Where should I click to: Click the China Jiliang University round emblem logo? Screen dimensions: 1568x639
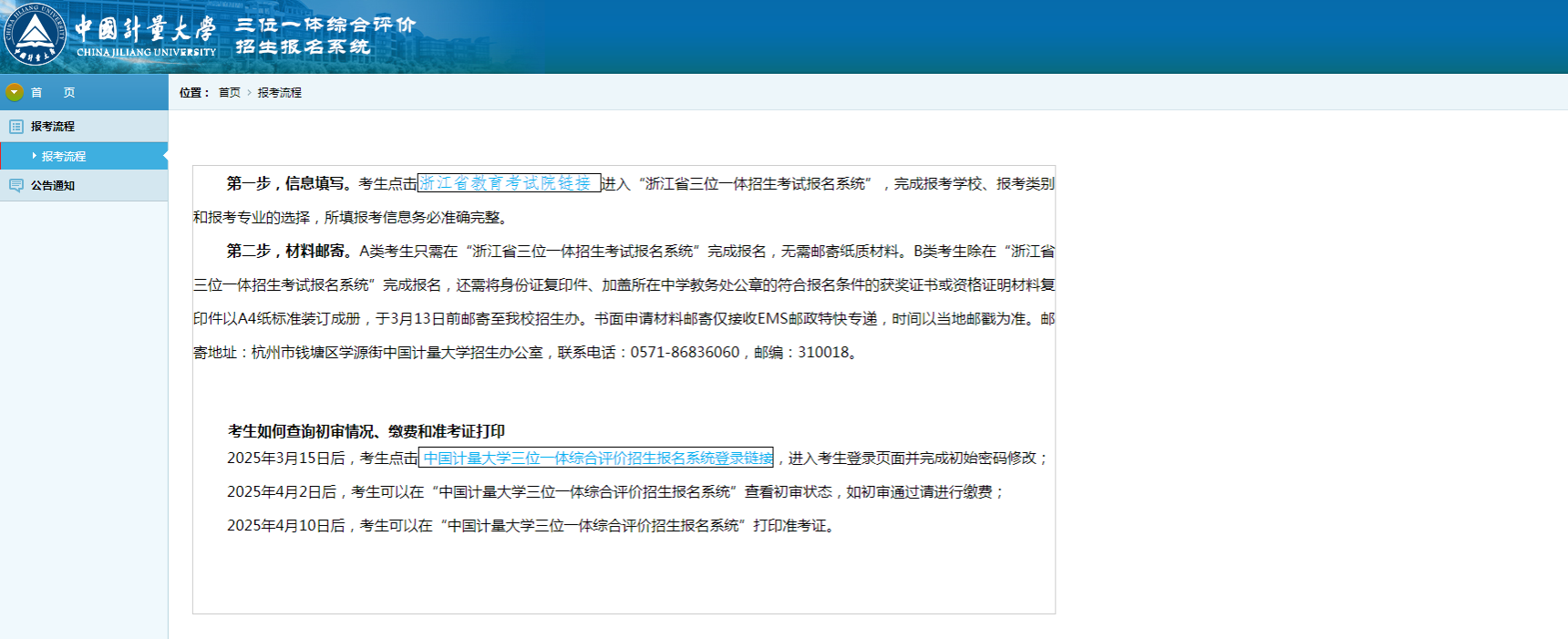point(35,36)
